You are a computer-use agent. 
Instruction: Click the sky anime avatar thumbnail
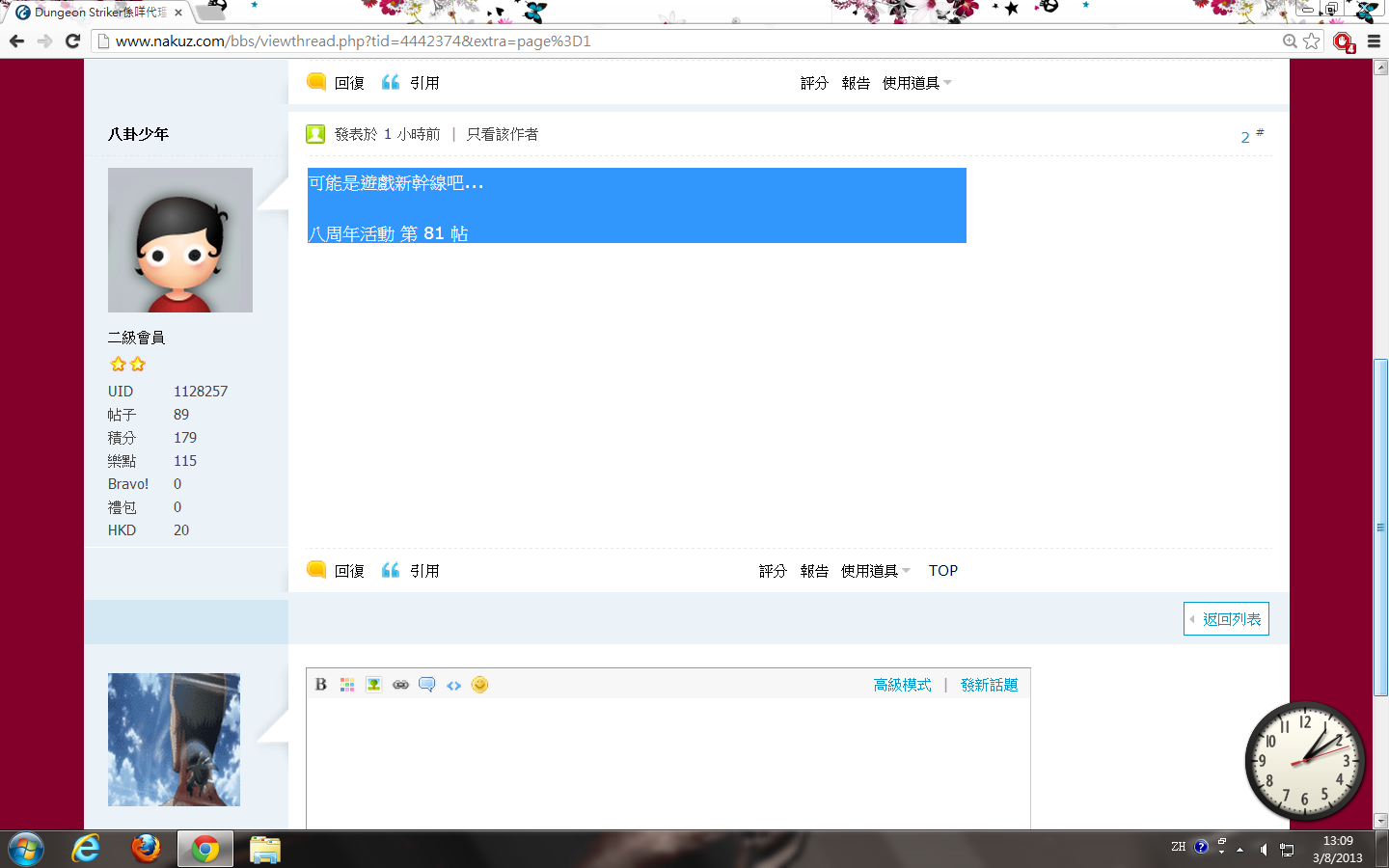(174, 740)
